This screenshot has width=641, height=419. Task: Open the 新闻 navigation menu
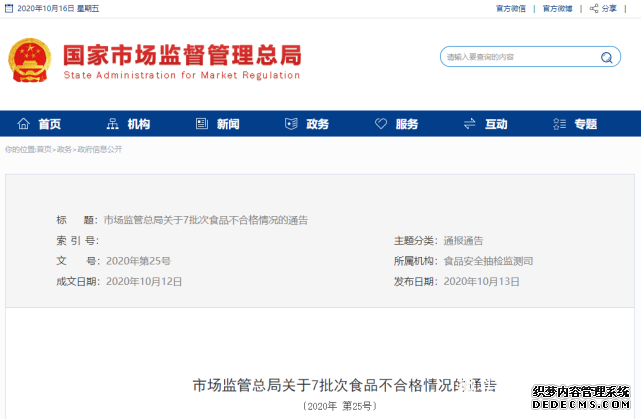pos(228,124)
